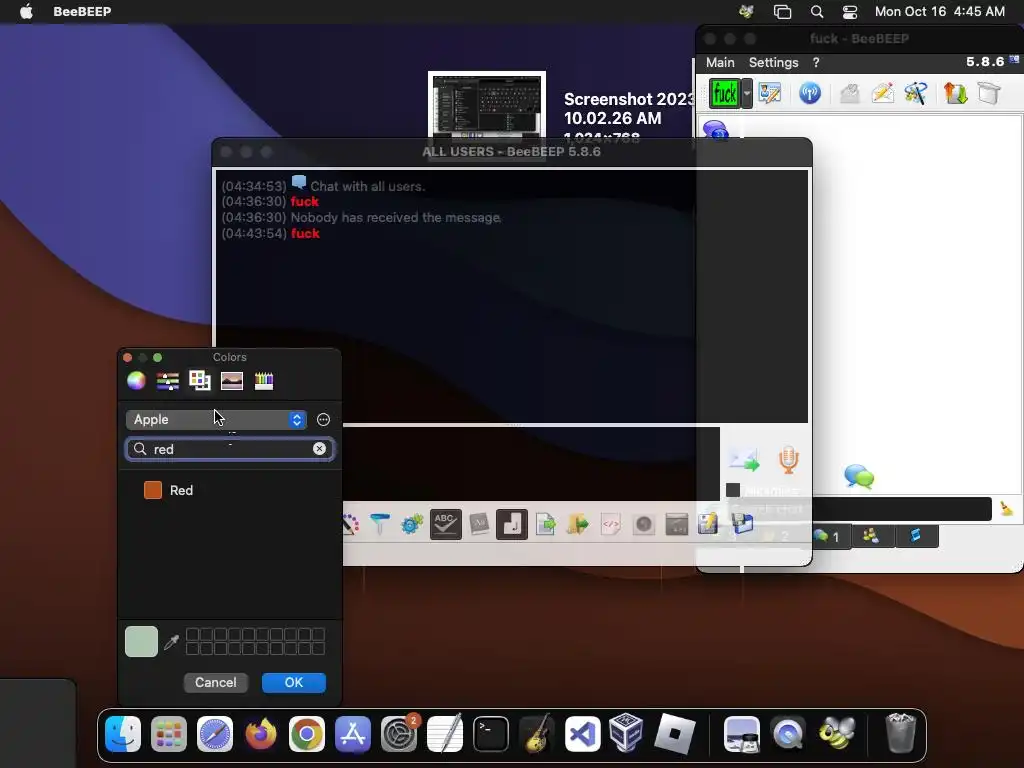Screen dimensions: 1024x768
Task: Click the white box icon in main toolbar
Action: 989,93
